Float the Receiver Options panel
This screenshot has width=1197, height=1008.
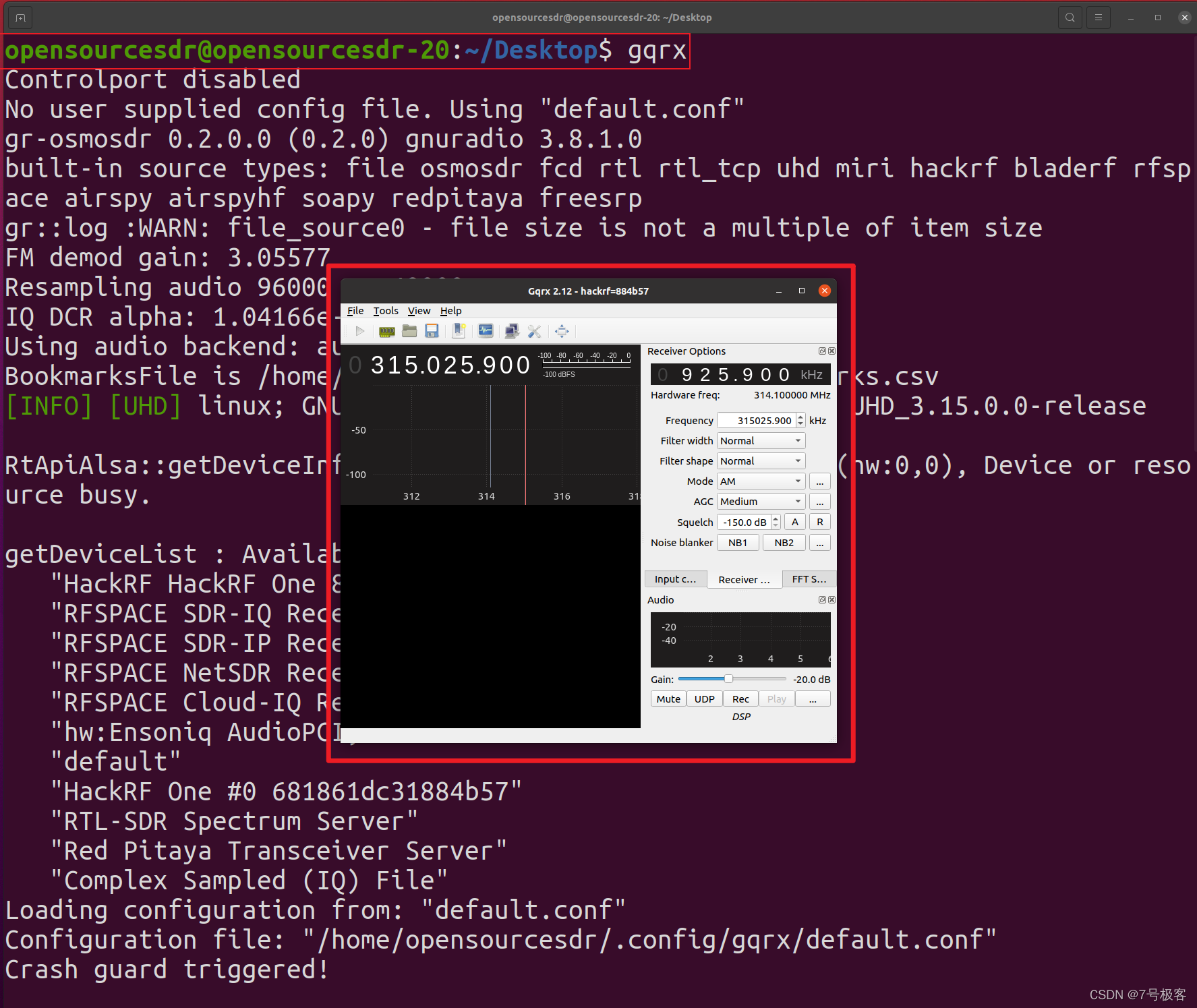[822, 351]
